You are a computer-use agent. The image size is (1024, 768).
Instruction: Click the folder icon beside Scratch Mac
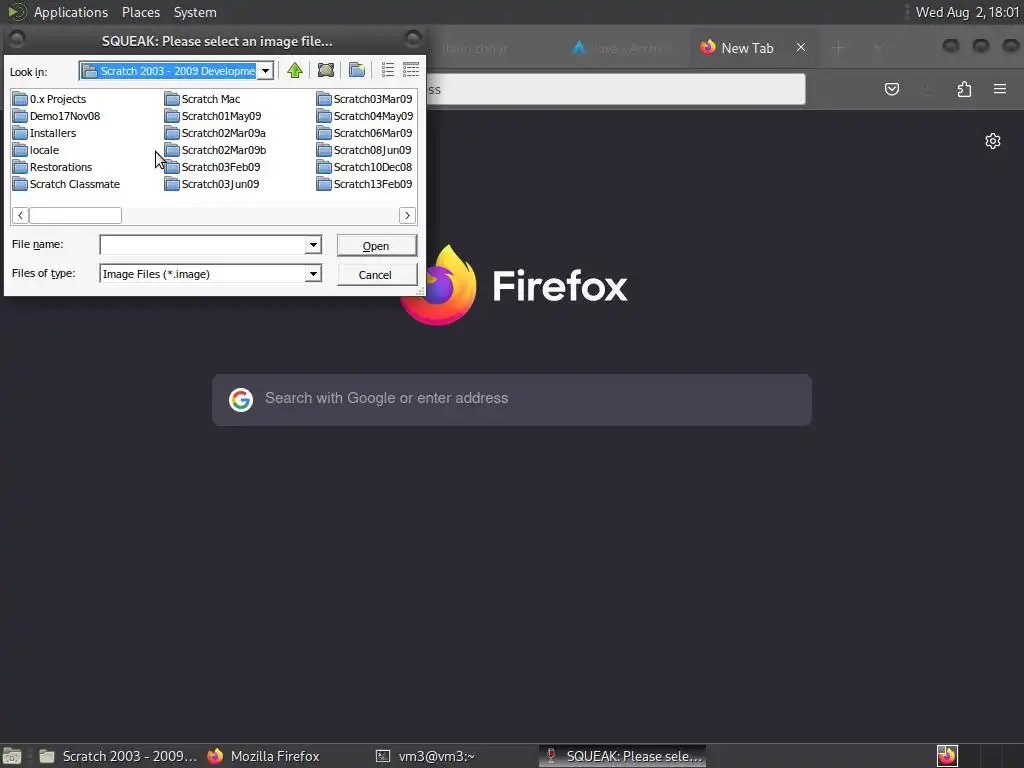coord(172,99)
